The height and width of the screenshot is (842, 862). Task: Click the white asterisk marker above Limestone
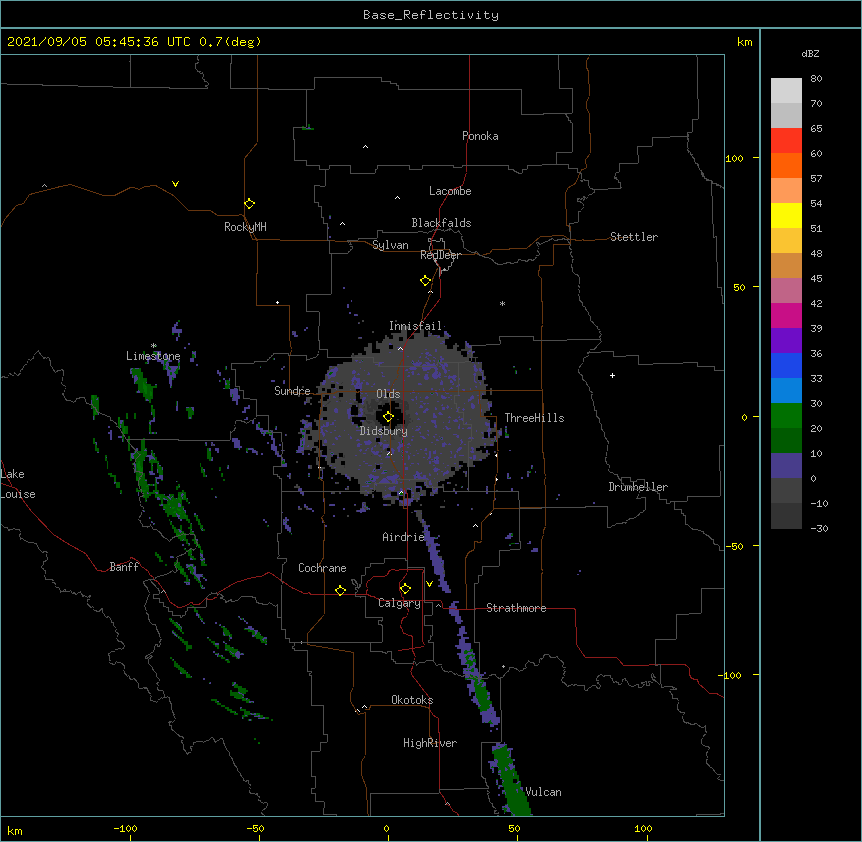(154, 346)
